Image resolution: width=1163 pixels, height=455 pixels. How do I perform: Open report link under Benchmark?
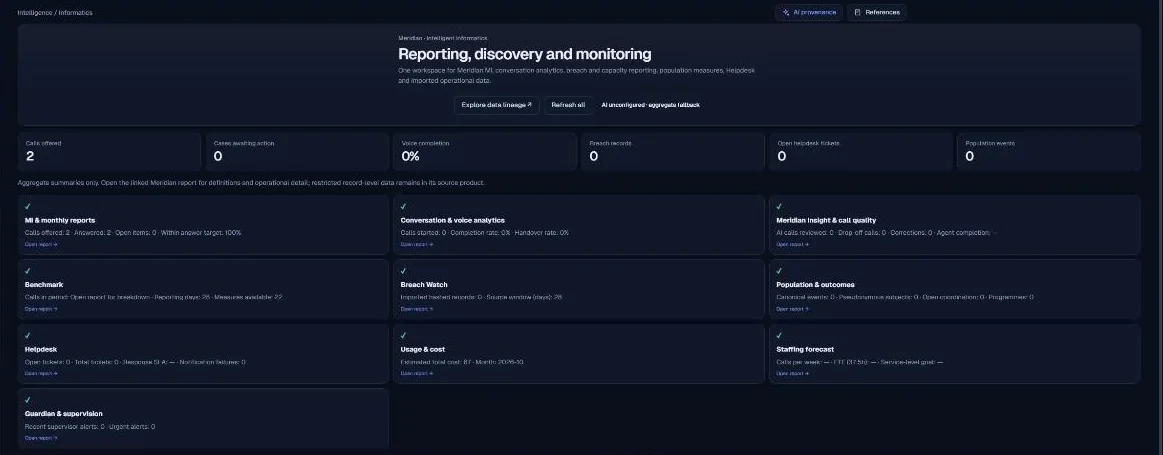(x=41, y=309)
